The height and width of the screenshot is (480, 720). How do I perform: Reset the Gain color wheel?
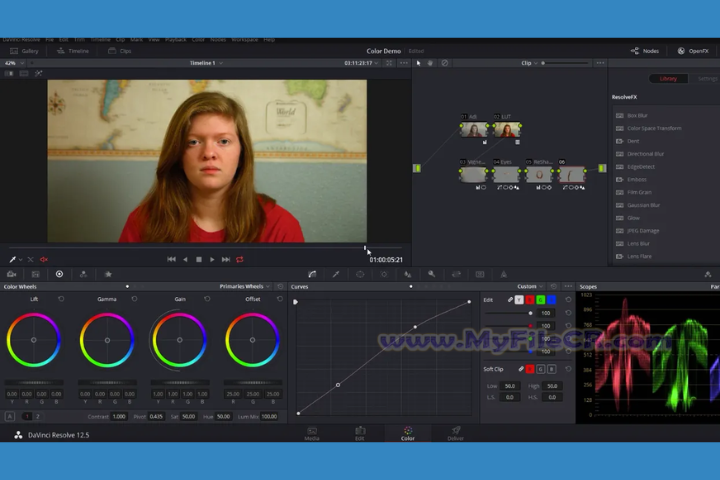point(207,299)
